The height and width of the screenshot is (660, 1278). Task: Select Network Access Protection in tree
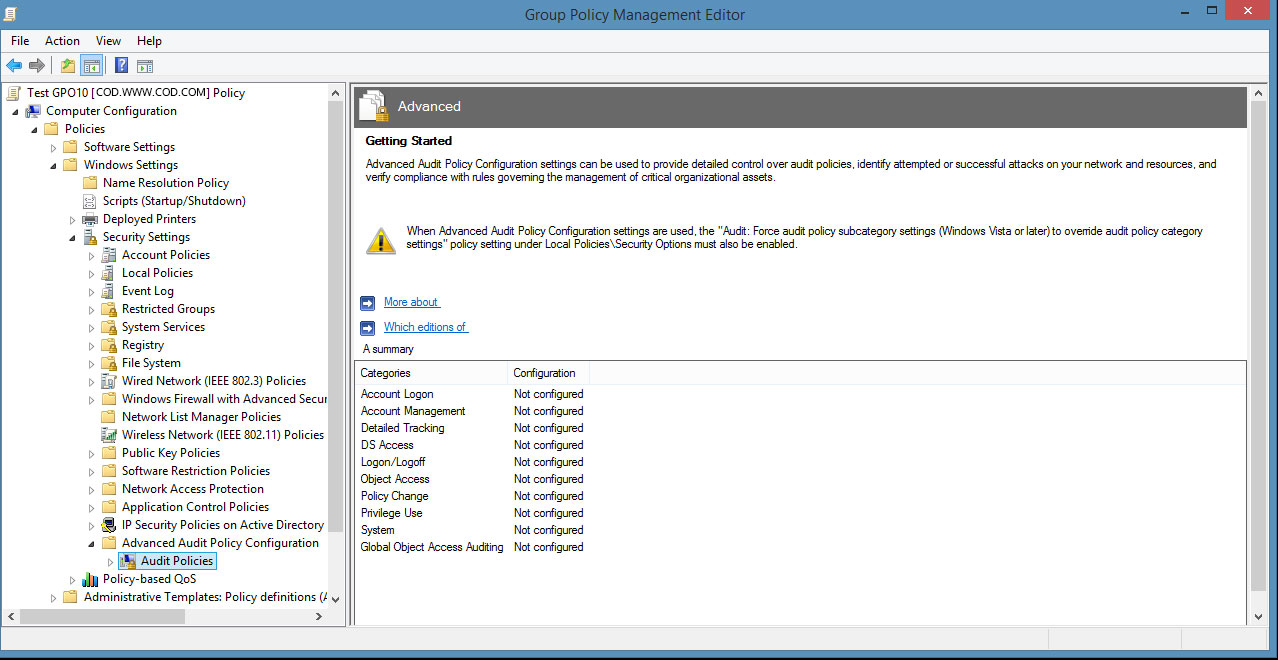point(193,489)
